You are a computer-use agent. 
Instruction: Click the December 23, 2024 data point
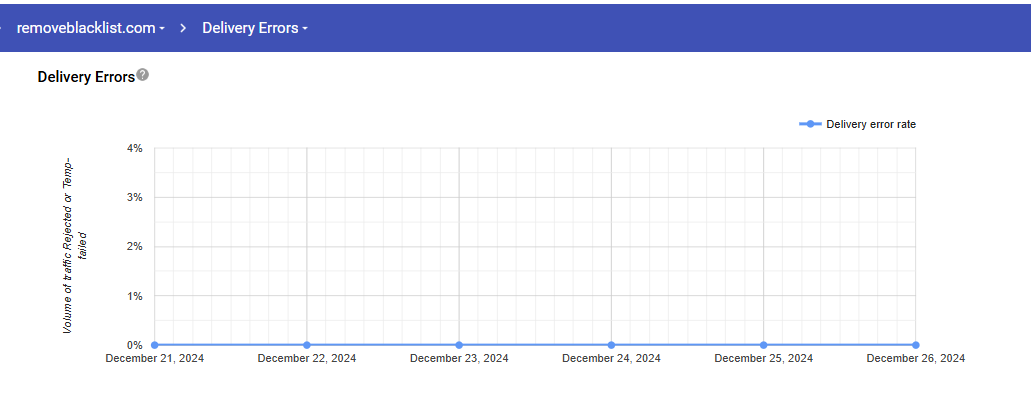tap(459, 344)
